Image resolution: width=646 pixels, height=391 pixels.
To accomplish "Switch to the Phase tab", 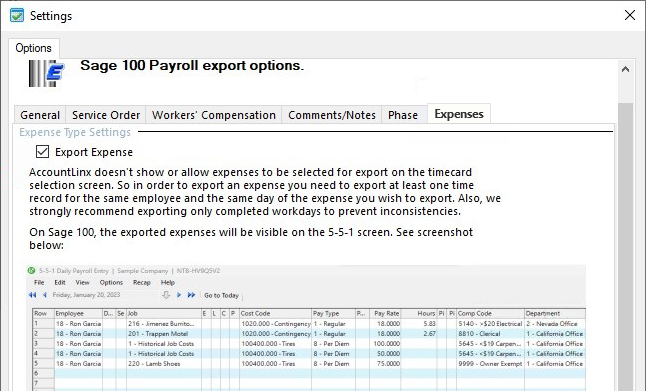I will click(403, 115).
